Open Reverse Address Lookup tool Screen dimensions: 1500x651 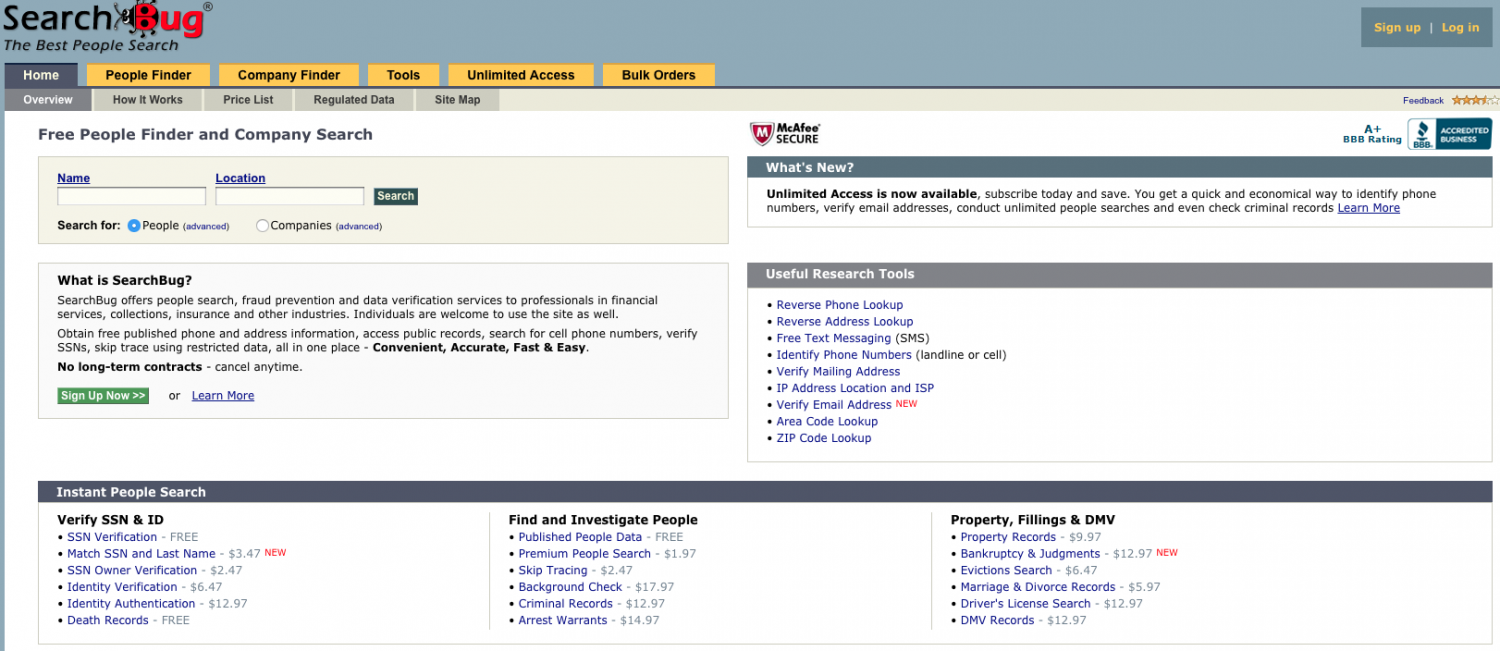845,322
